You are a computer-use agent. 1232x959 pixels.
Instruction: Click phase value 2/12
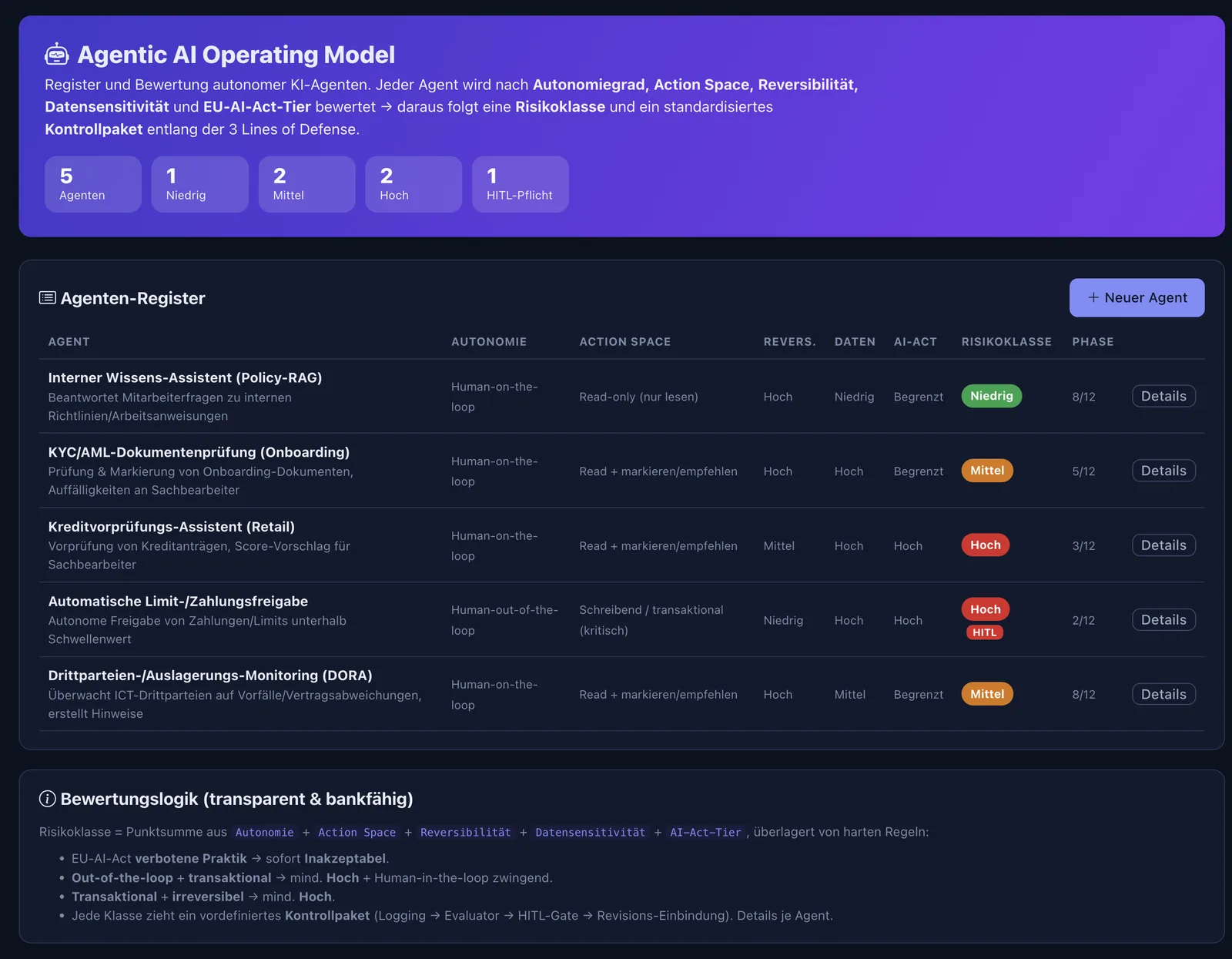[x=1083, y=620]
